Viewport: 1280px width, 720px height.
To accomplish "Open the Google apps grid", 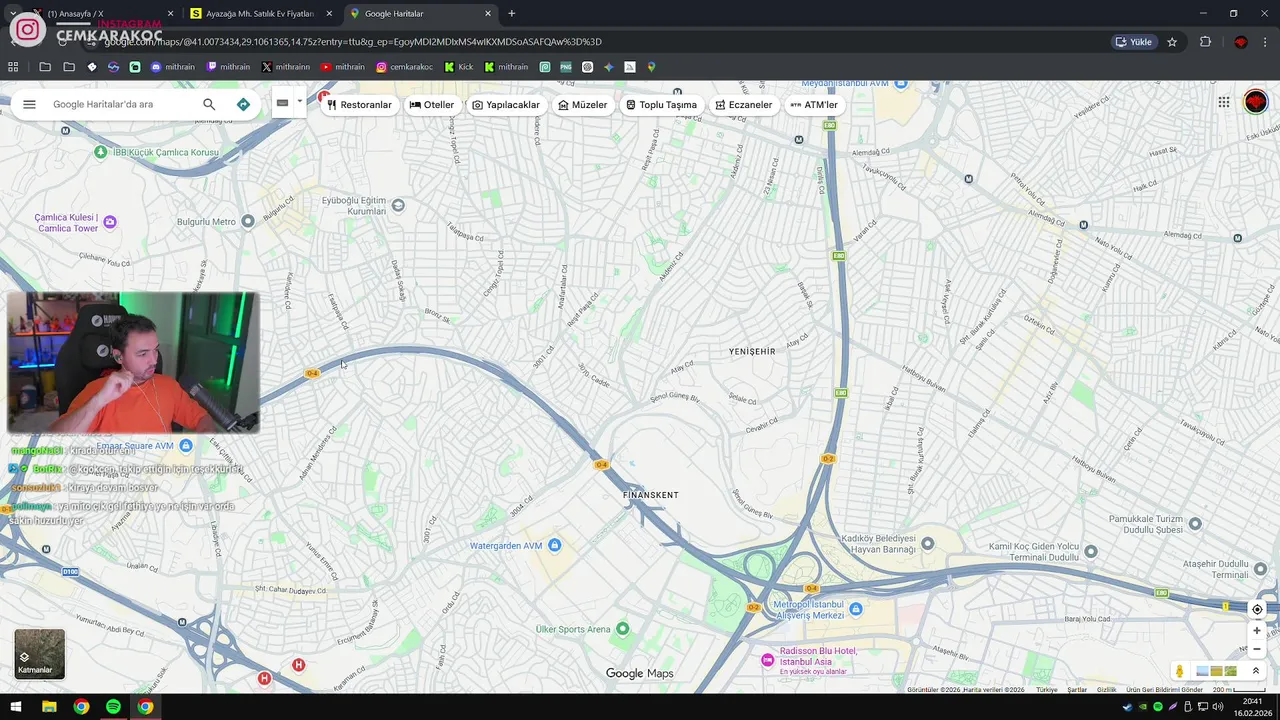I will pyautogui.click(x=1224, y=102).
